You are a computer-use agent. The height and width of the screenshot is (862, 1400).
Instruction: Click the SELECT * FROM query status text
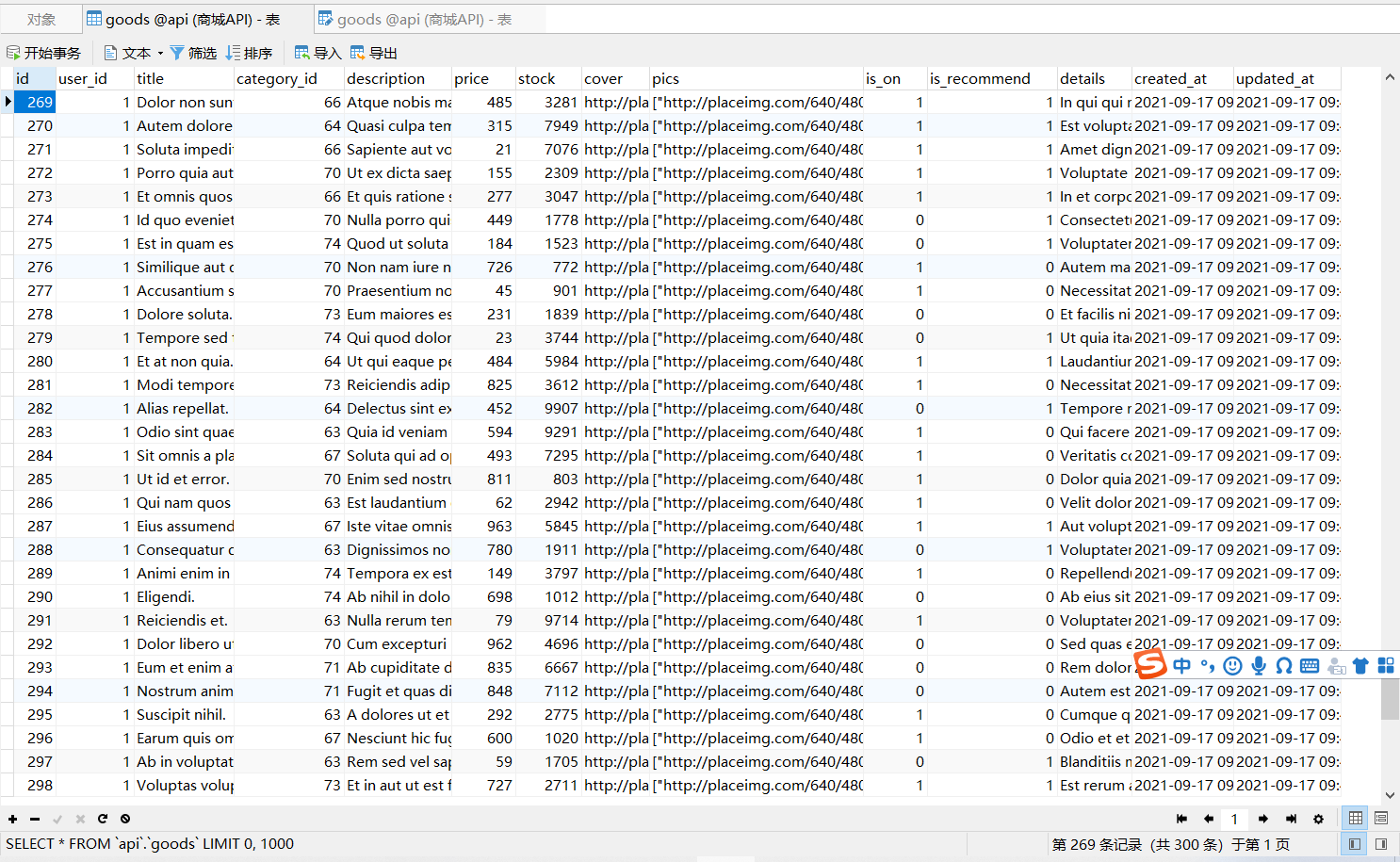point(150,844)
